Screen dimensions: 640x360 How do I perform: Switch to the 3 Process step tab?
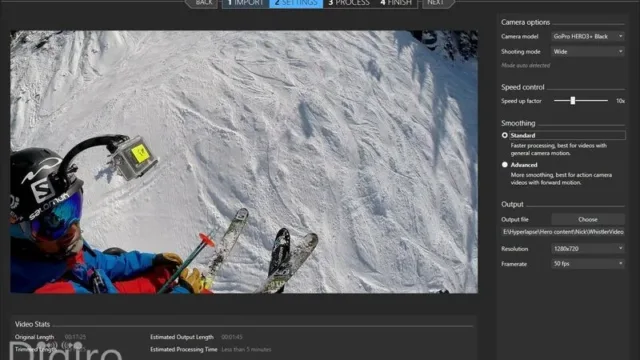[349, 3]
